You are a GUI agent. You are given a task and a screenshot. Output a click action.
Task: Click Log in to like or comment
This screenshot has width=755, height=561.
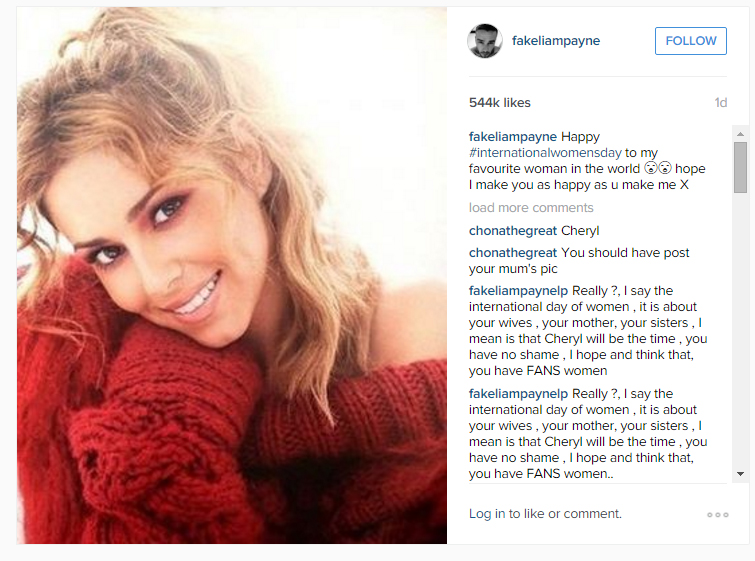(545, 514)
